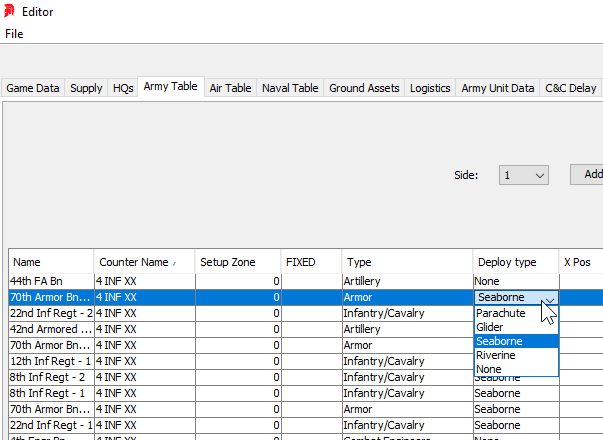Open the Side dropdown
This screenshot has height=440, width=603.
pos(524,175)
